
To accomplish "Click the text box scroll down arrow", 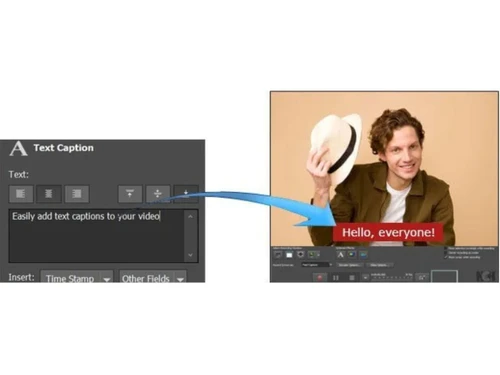I will pos(190,255).
